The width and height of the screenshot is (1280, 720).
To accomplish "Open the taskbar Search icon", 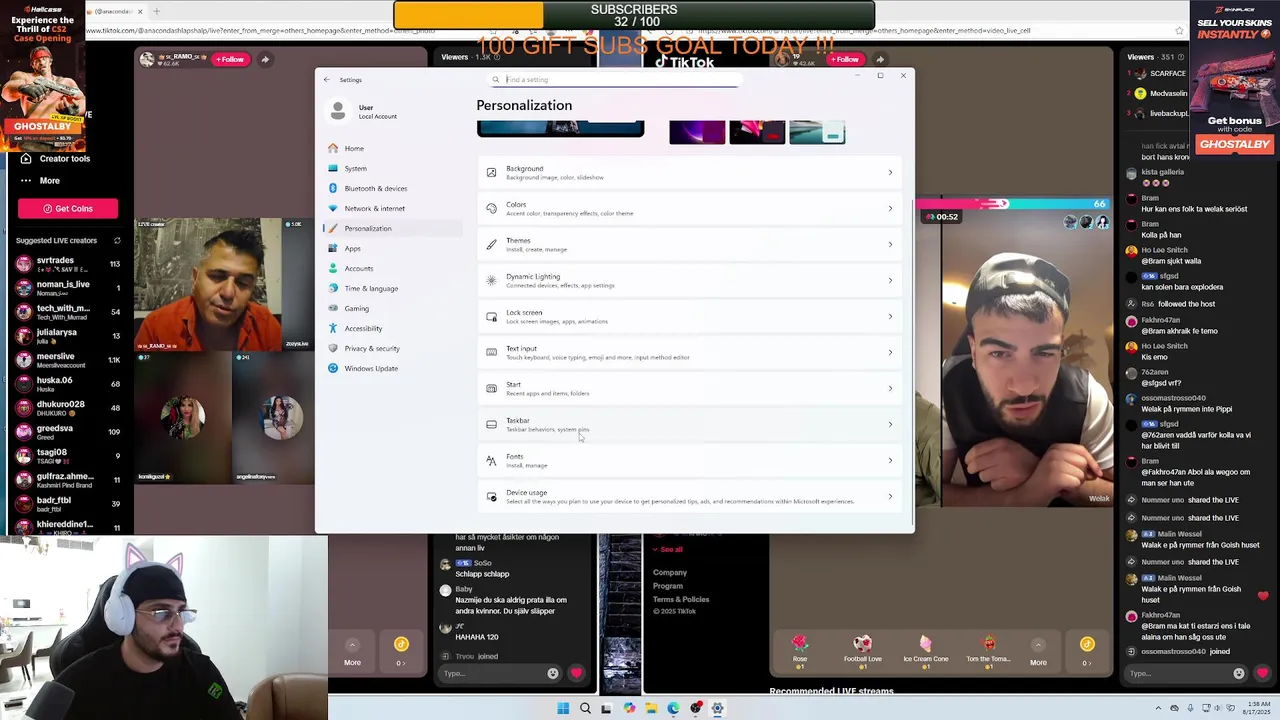I will pyautogui.click(x=585, y=708).
